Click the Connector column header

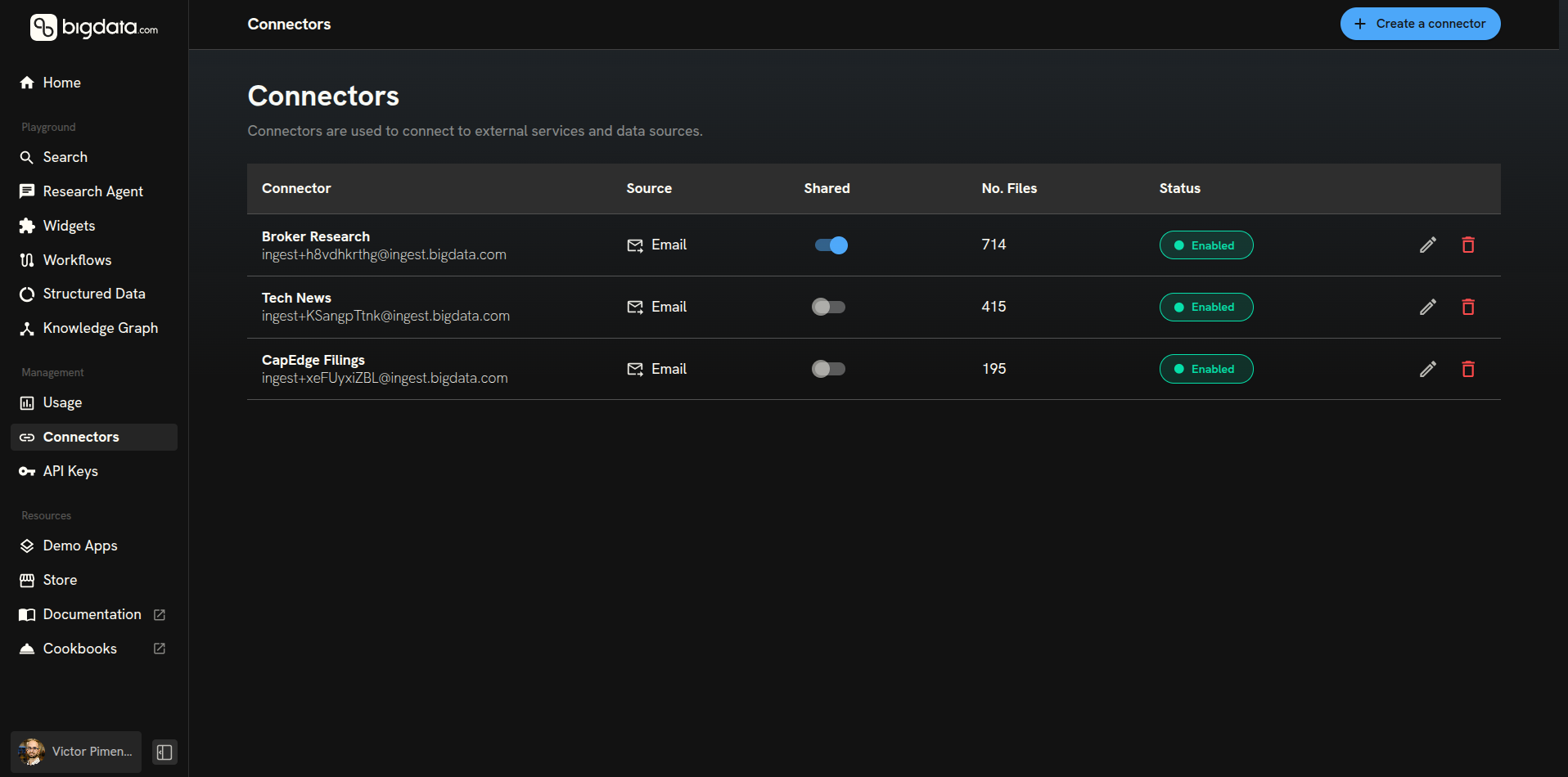pyautogui.click(x=296, y=188)
